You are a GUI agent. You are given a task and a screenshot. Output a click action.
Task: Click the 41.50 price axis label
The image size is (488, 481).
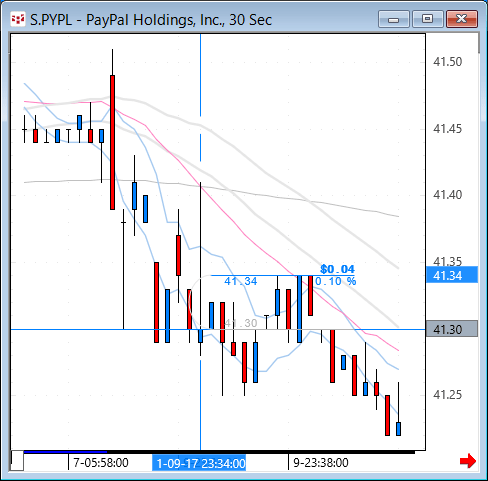(447, 62)
